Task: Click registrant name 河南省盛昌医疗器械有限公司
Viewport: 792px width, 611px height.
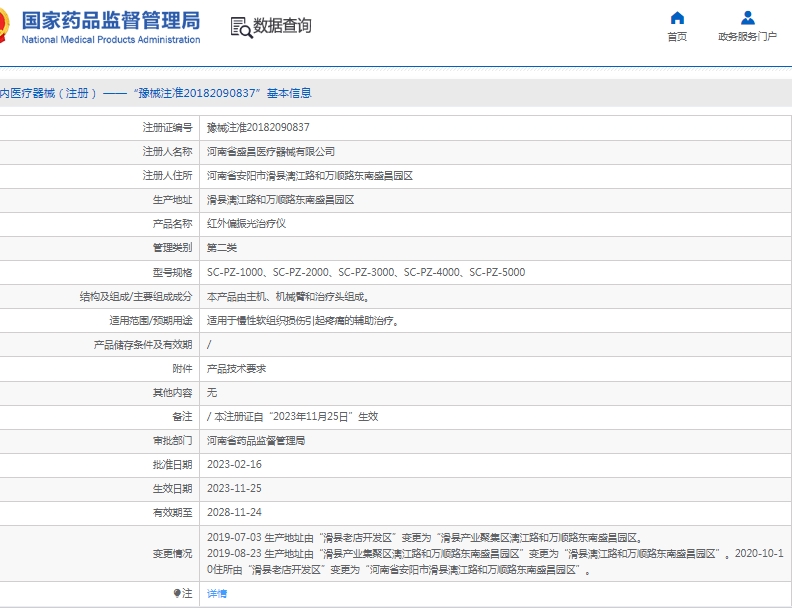Action: 271,151
